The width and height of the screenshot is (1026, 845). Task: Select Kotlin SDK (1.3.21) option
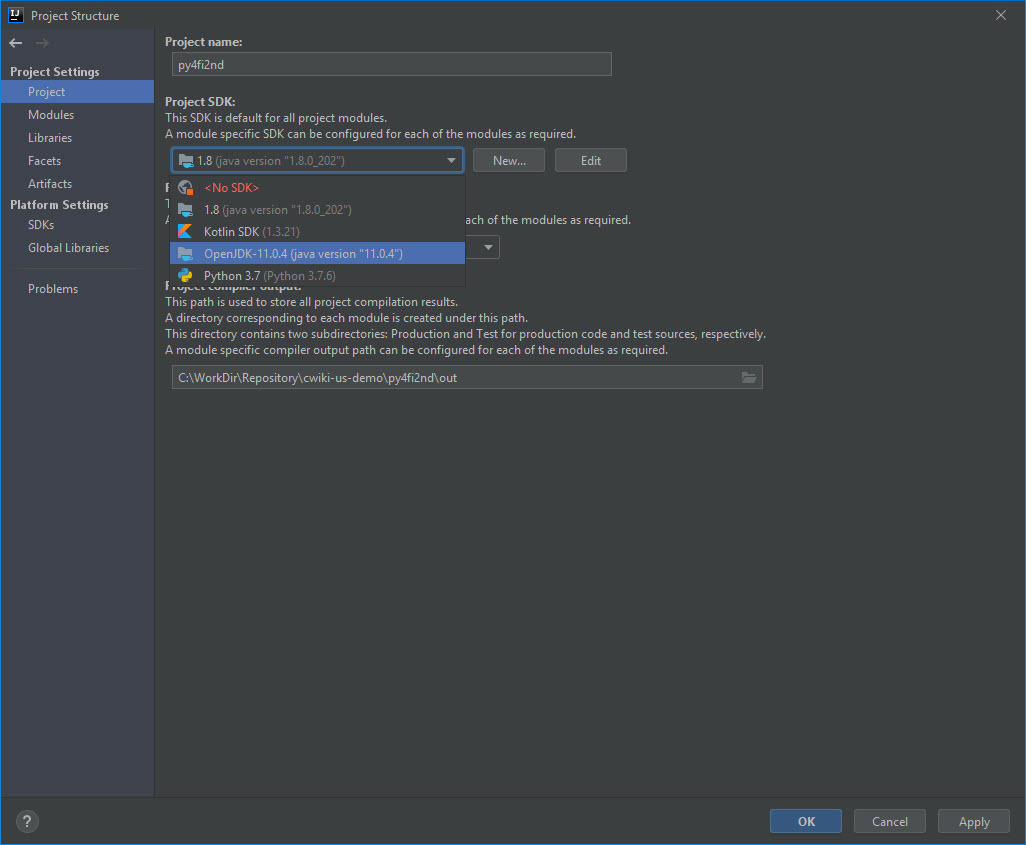(317, 232)
